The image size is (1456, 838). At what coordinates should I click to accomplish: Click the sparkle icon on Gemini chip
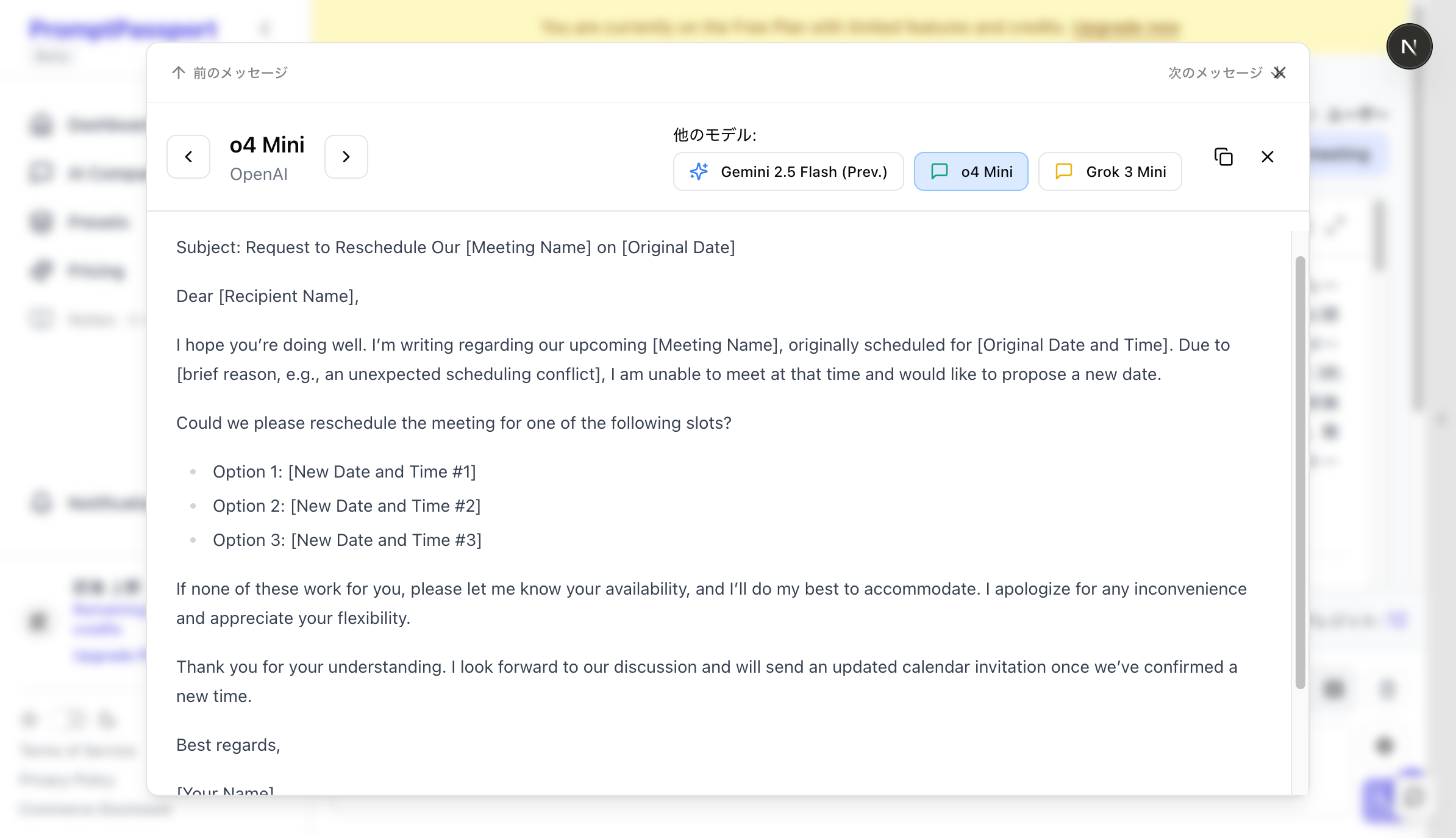pyautogui.click(x=699, y=171)
